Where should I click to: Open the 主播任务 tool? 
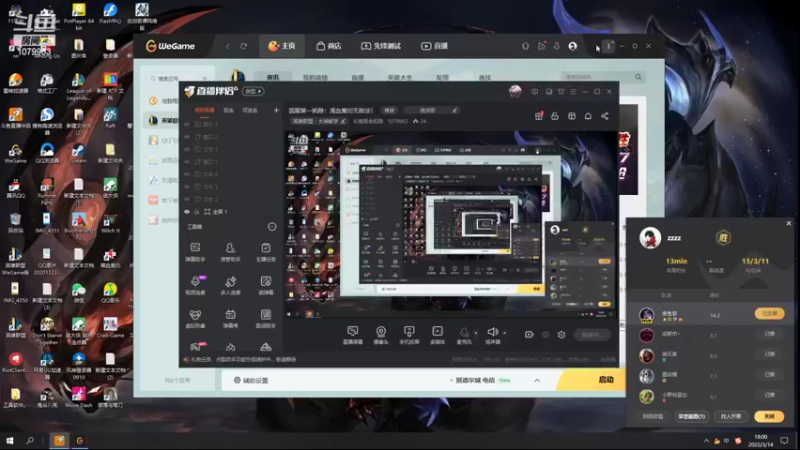coord(265,252)
